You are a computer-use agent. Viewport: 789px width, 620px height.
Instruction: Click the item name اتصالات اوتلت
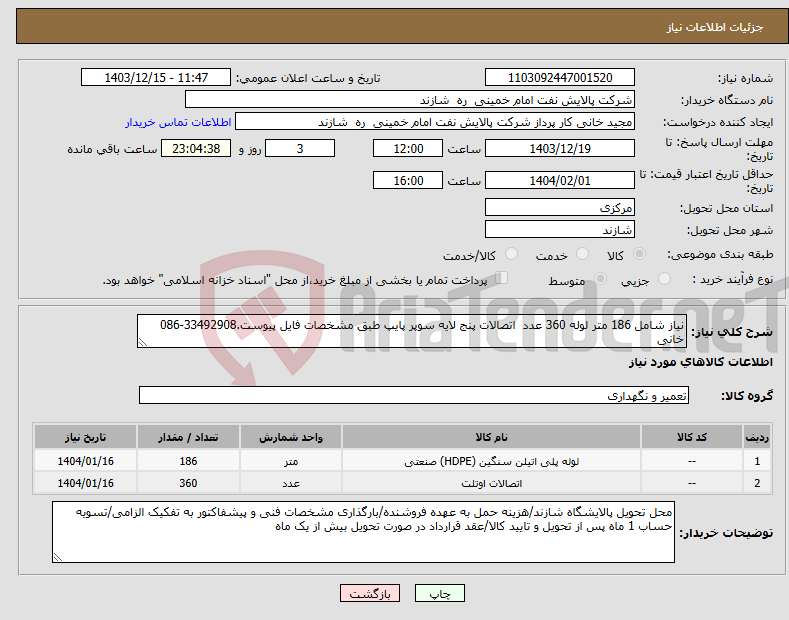[x=491, y=483]
